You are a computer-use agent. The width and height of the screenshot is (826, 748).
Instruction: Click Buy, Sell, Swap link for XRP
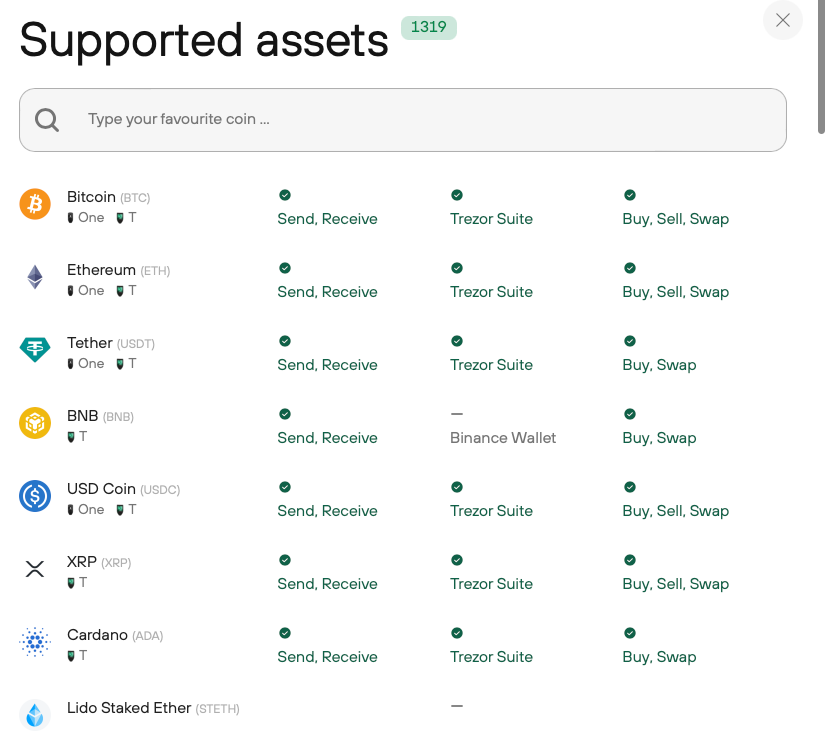675,583
